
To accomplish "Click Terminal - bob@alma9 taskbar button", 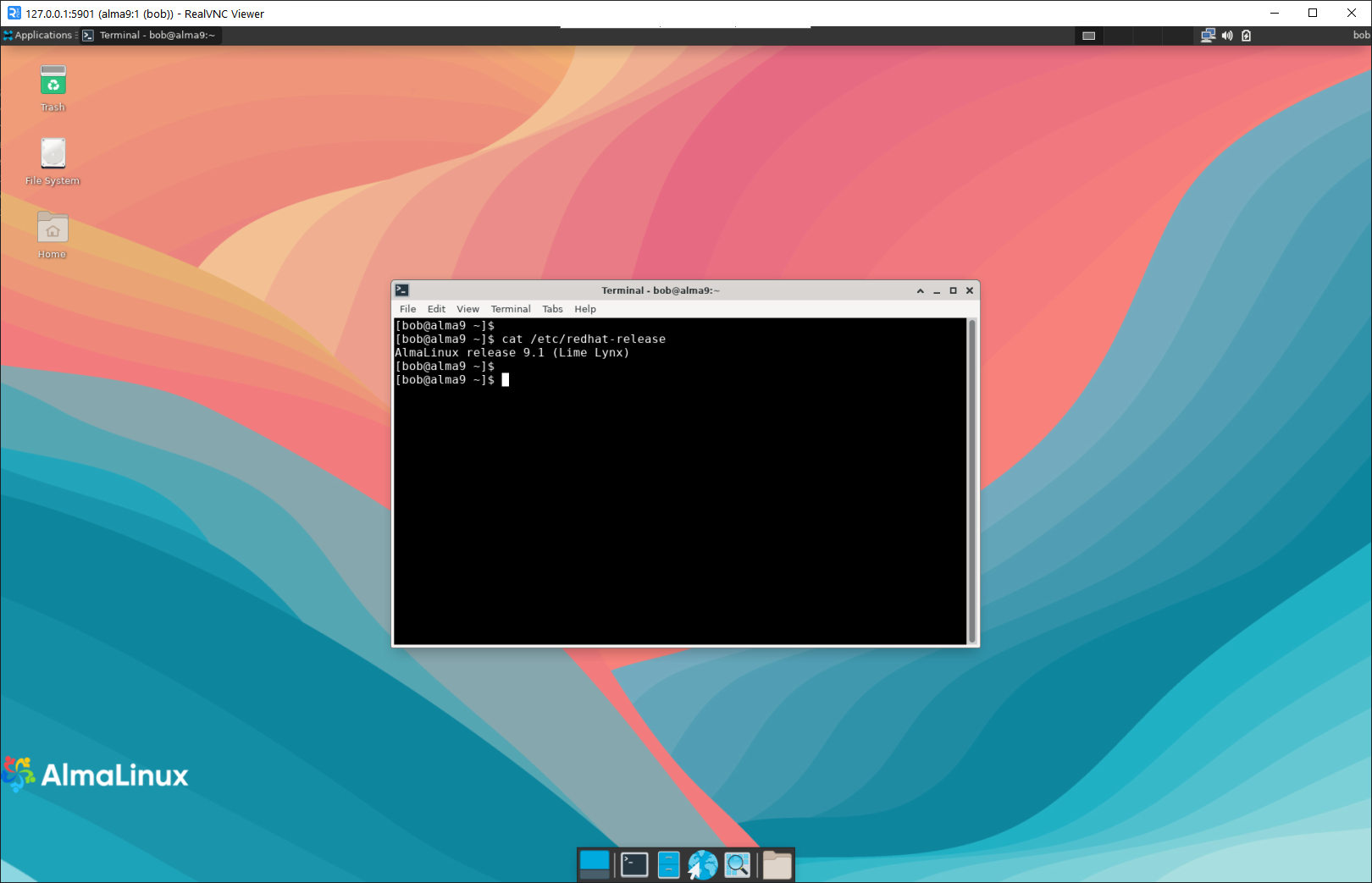I will coord(151,36).
